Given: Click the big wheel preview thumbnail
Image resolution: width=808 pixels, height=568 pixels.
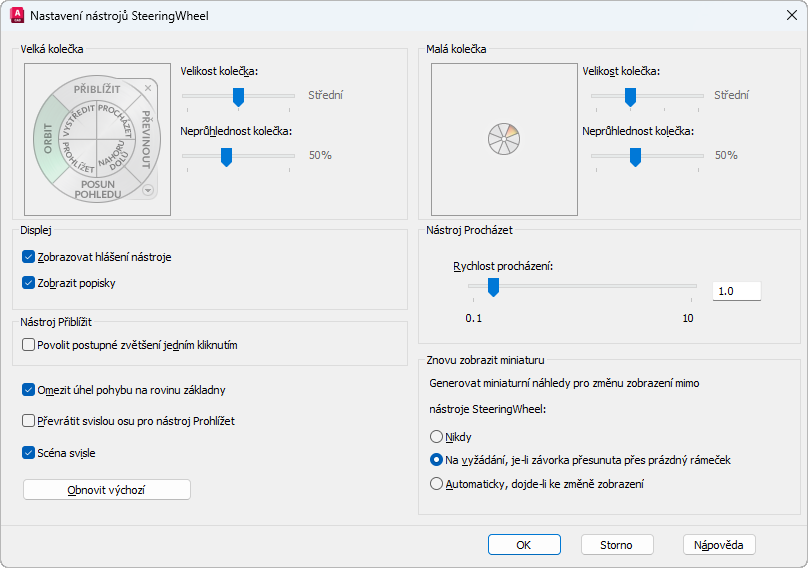Looking at the screenshot, I should point(97,139).
